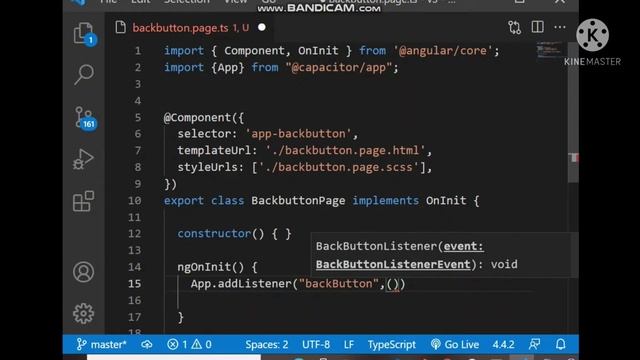Click line number 10 in the gutter
This screenshot has height=360, width=640.
(x=134, y=200)
